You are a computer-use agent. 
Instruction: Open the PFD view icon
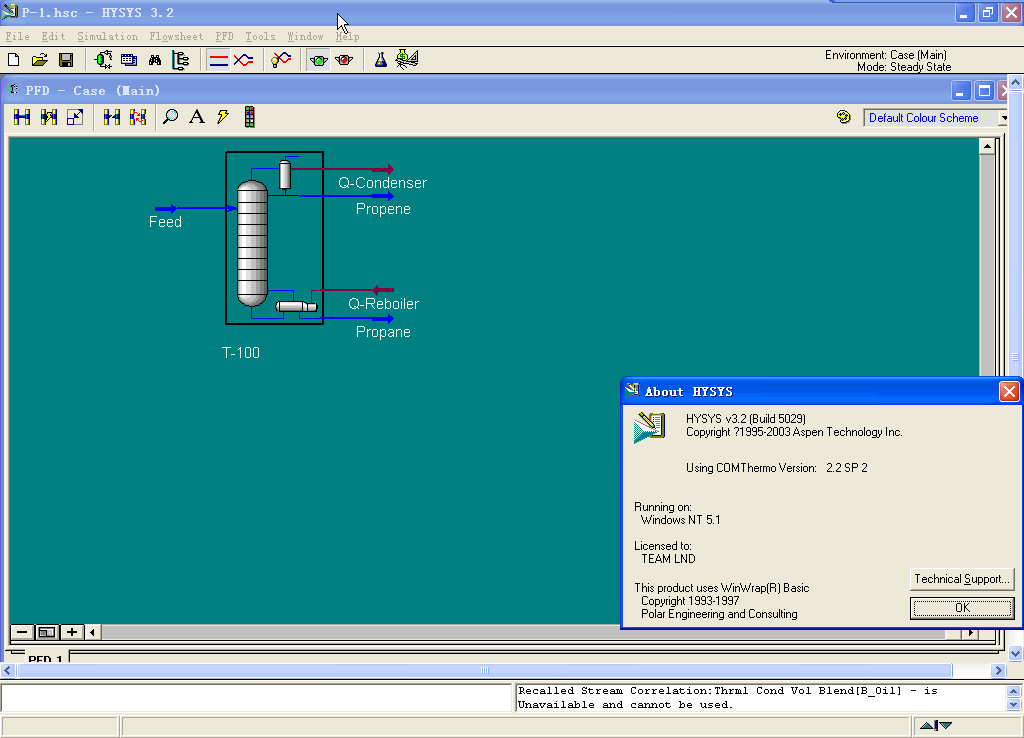pos(103,60)
